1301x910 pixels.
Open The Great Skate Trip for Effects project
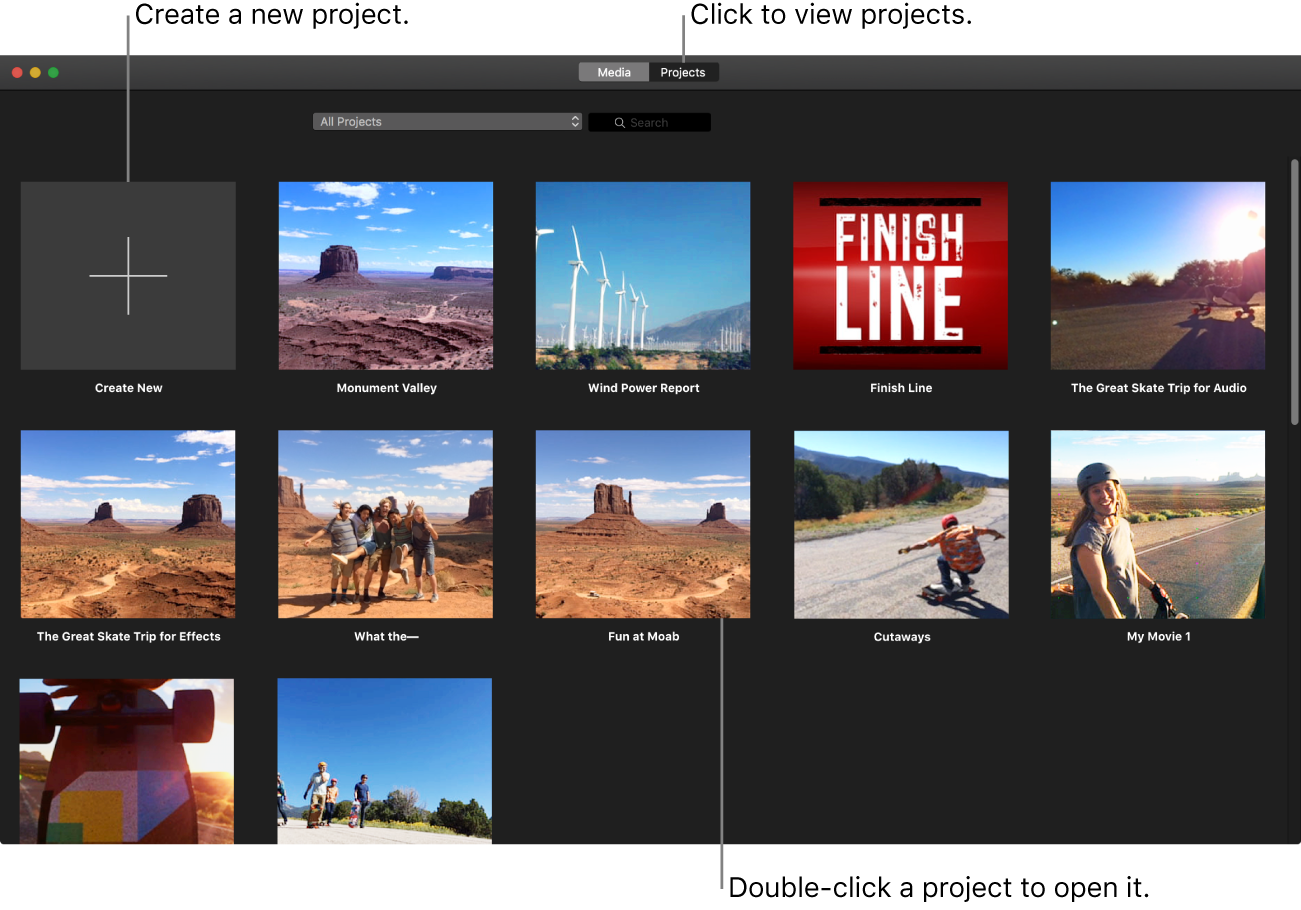[x=128, y=524]
